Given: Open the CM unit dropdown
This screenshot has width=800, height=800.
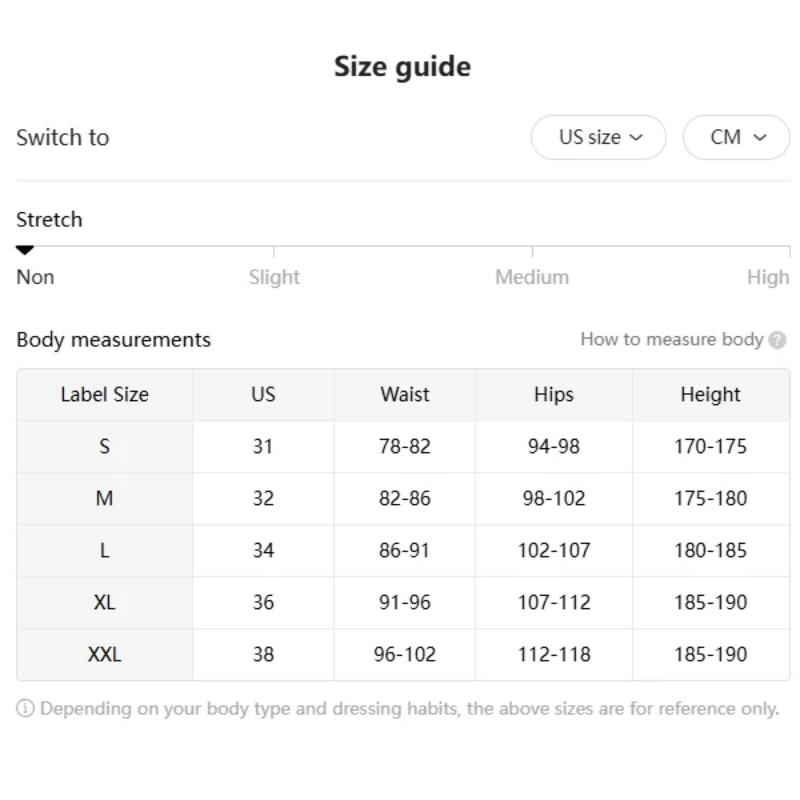Looking at the screenshot, I should tap(736, 138).
